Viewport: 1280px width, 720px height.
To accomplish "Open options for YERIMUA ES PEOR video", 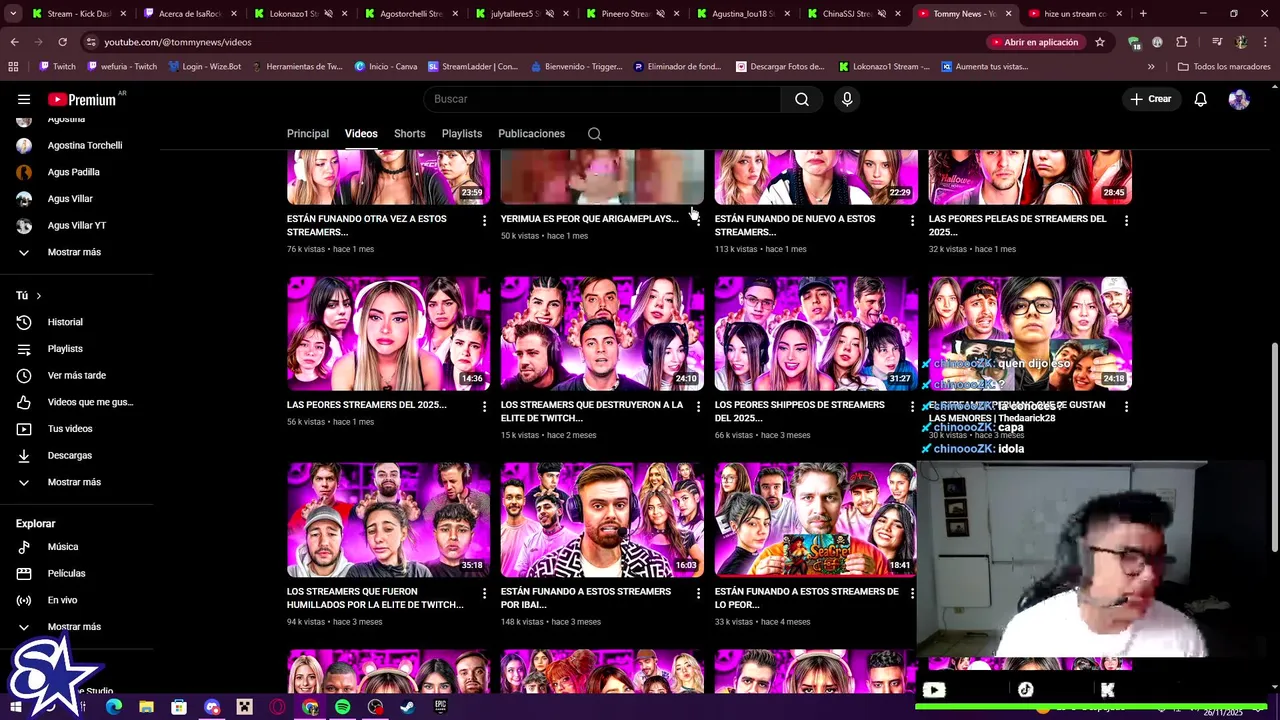I will click(698, 220).
